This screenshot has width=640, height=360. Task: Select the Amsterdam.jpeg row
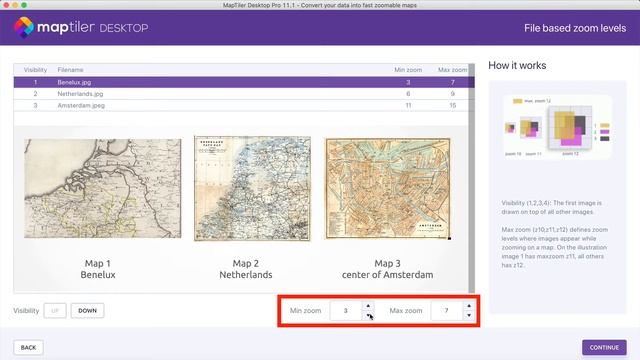coord(241,105)
